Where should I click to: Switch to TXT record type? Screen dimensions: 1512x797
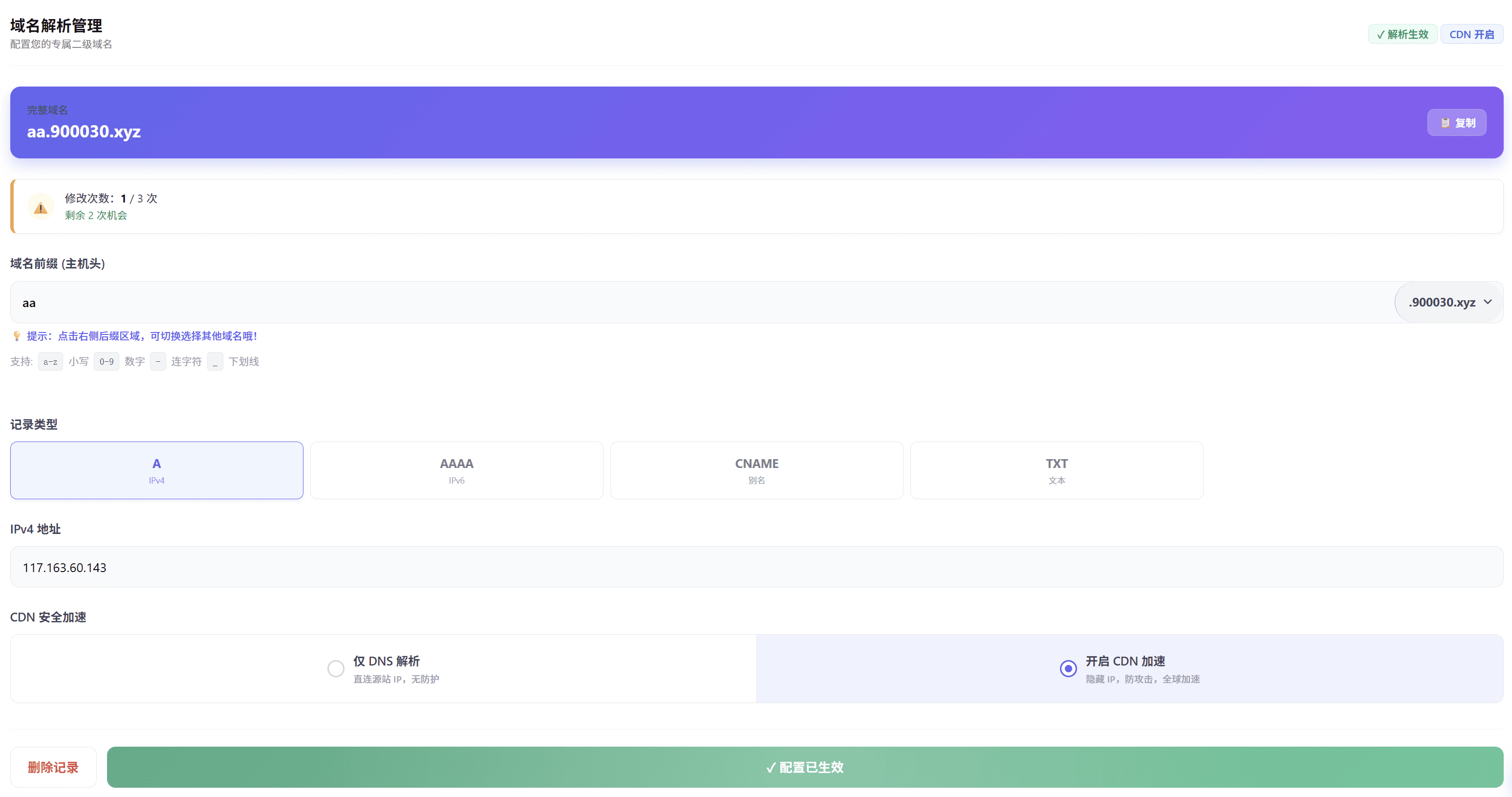pos(1057,470)
